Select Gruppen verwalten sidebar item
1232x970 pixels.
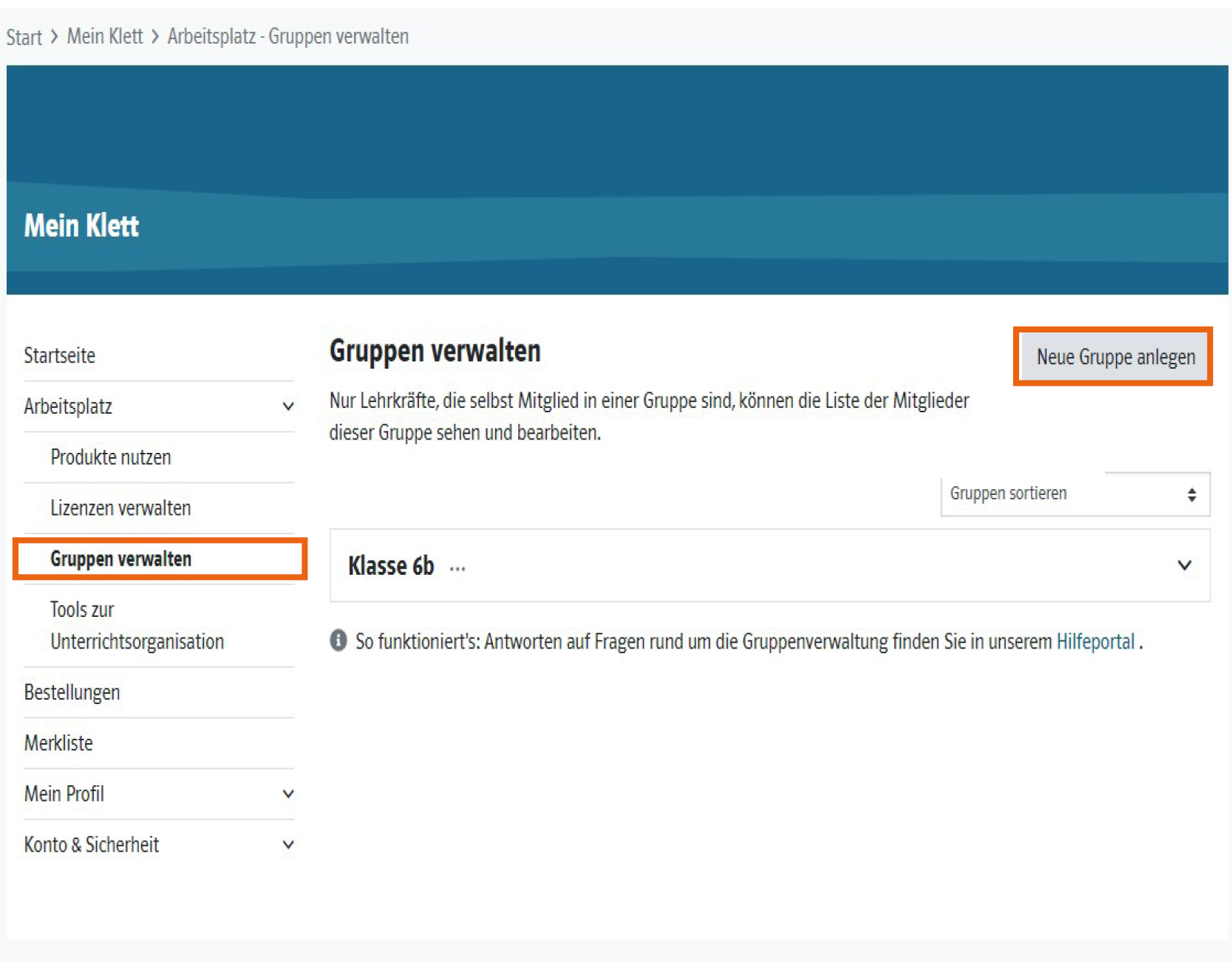tap(121, 559)
